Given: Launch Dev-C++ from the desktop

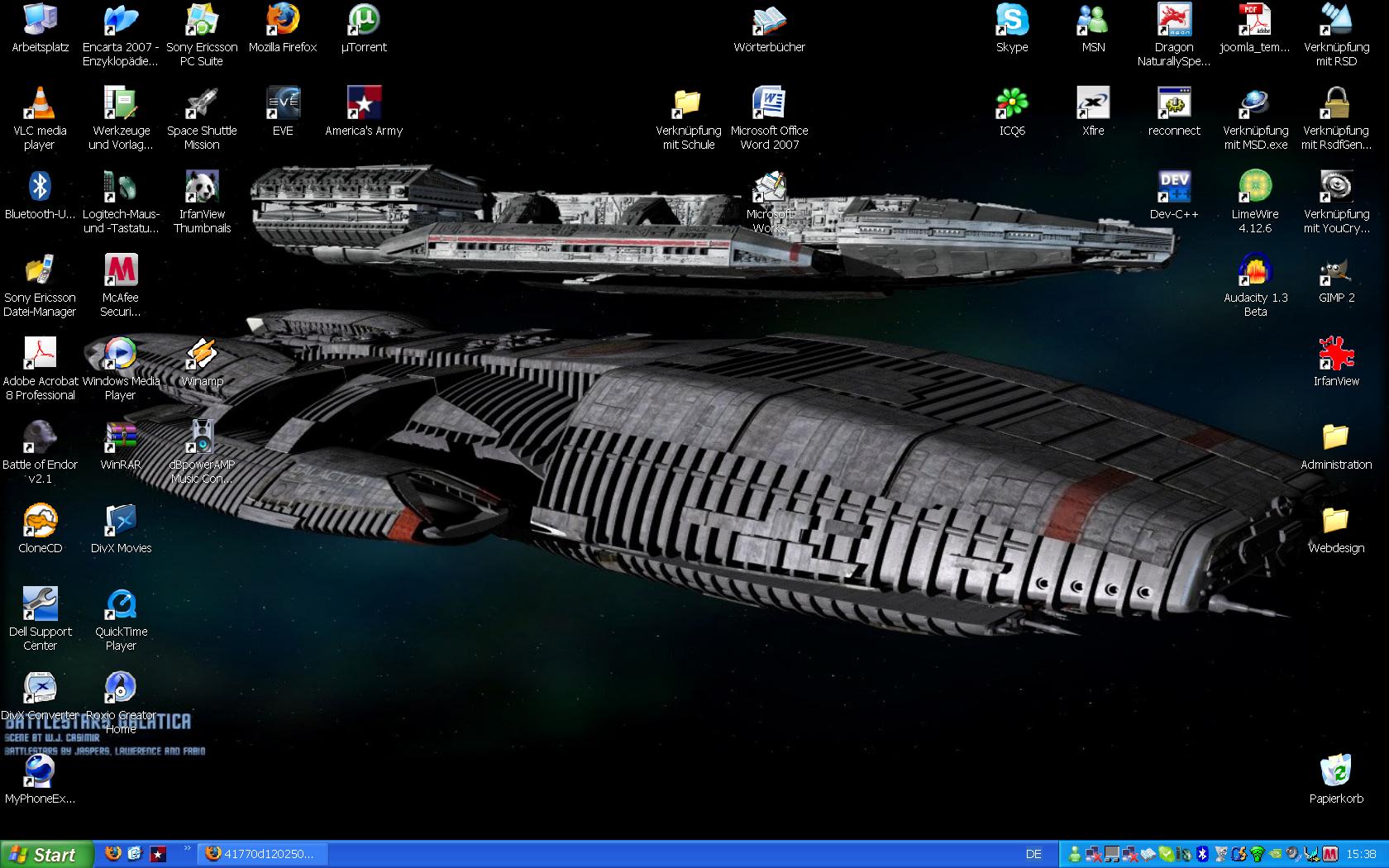Looking at the screenshot, I should point(1174,188).
